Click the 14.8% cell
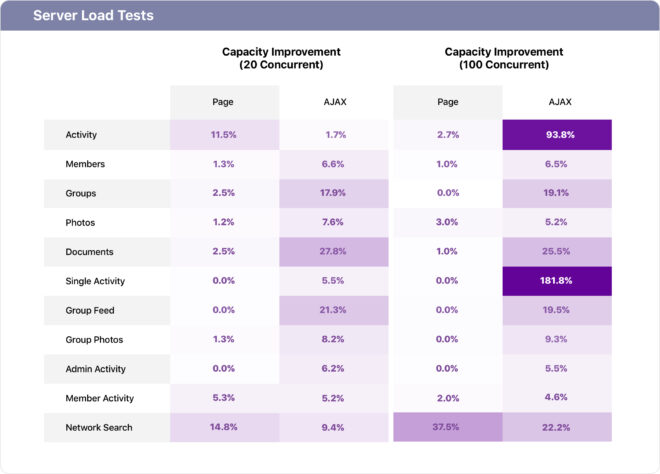The image size is (660, 474). 223,427
